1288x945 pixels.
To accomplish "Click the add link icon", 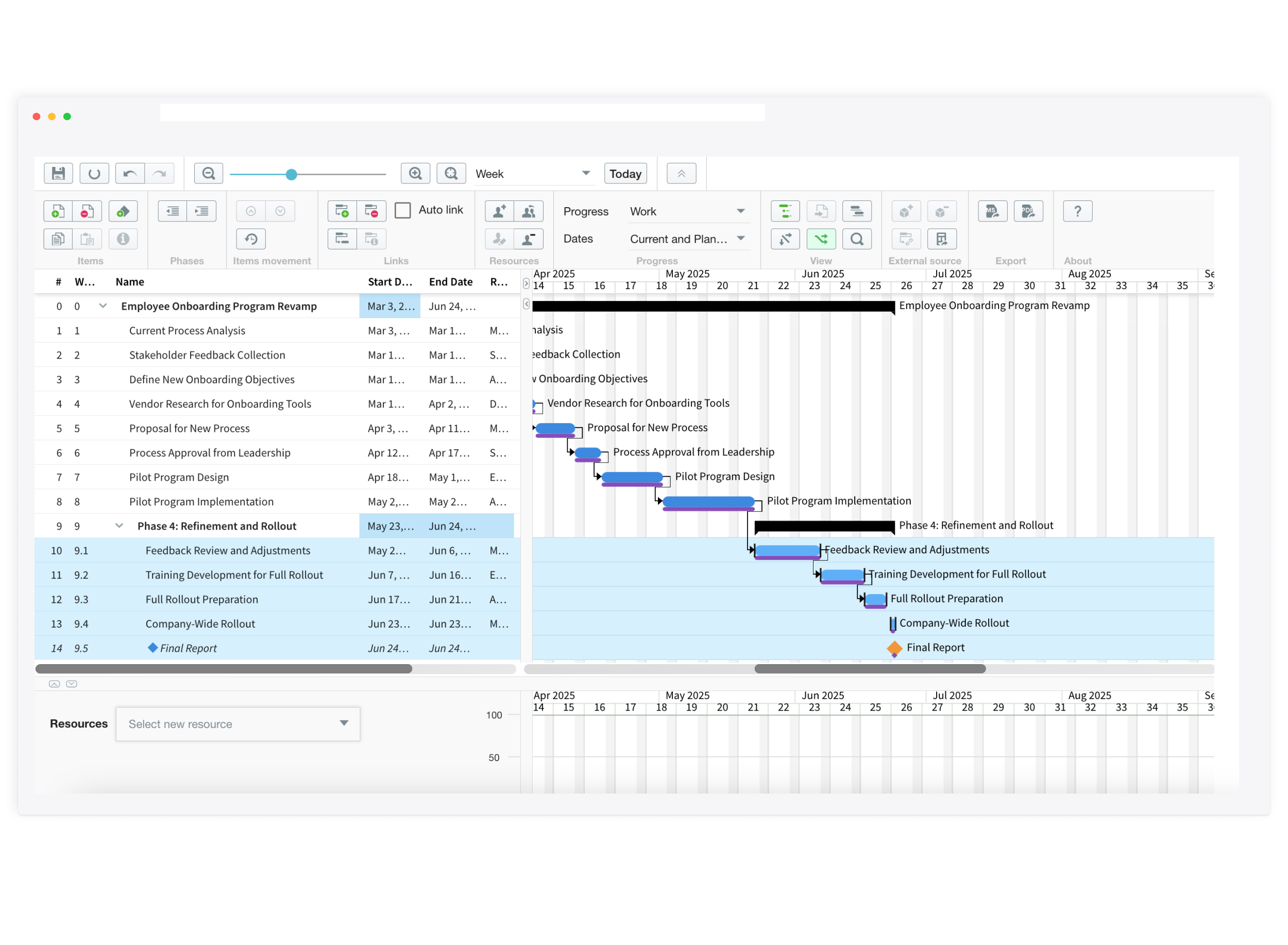I will (342, 212).
